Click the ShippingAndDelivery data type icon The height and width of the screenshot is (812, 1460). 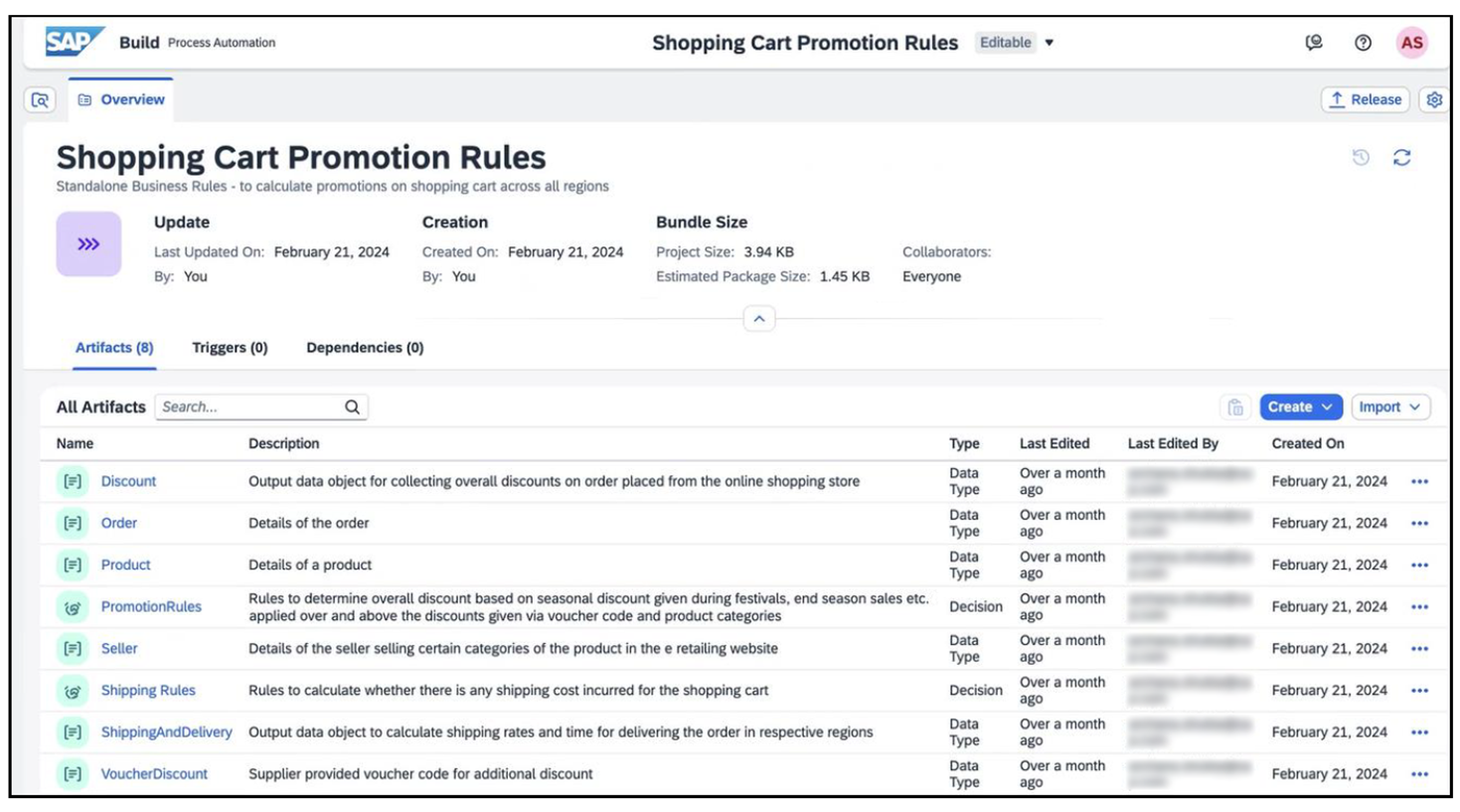[x=73, y=731]
